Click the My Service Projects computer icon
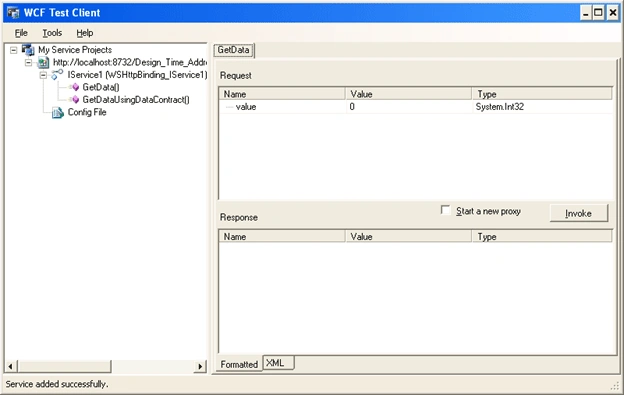 point(28,50)
